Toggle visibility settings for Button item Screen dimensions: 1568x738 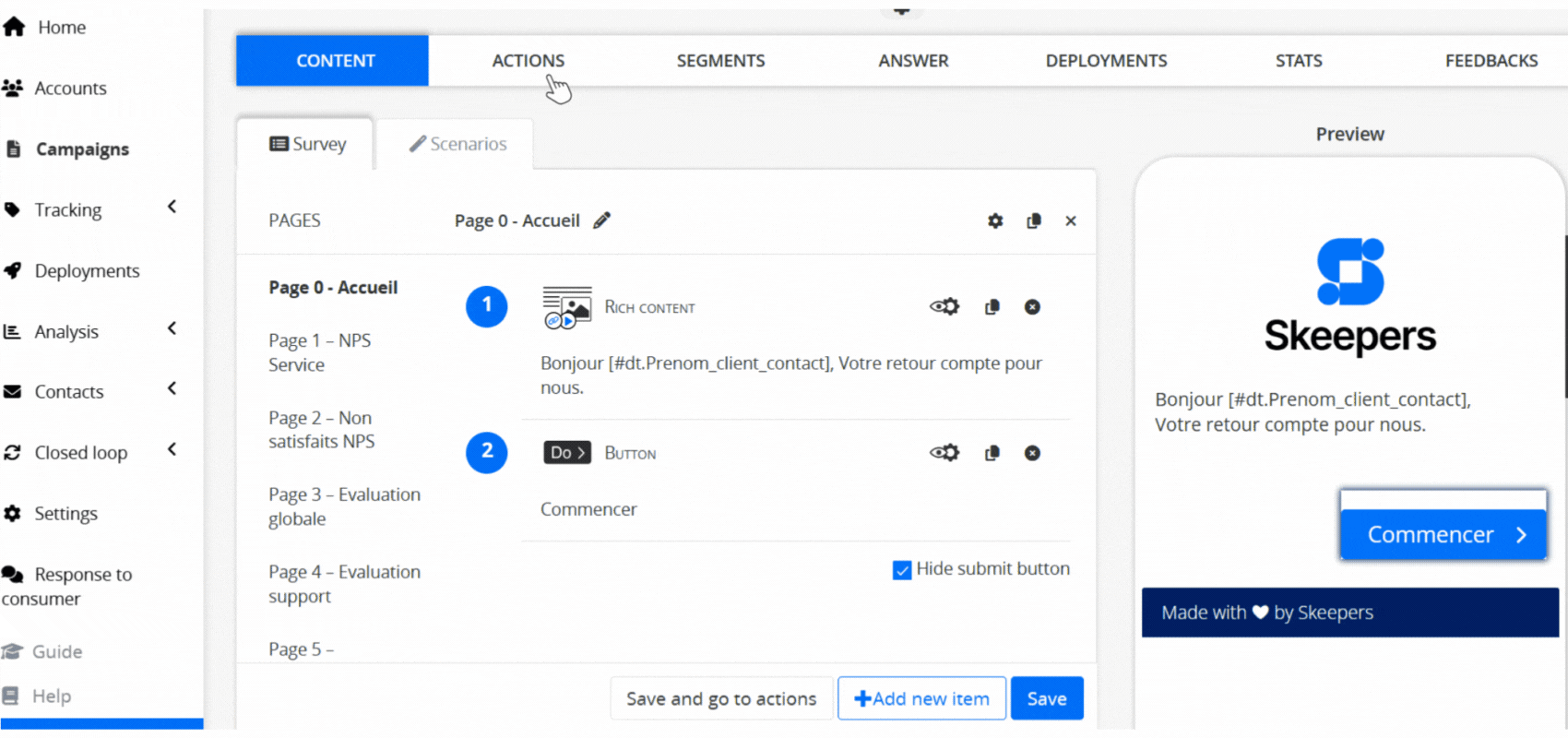tap(944, 453)
